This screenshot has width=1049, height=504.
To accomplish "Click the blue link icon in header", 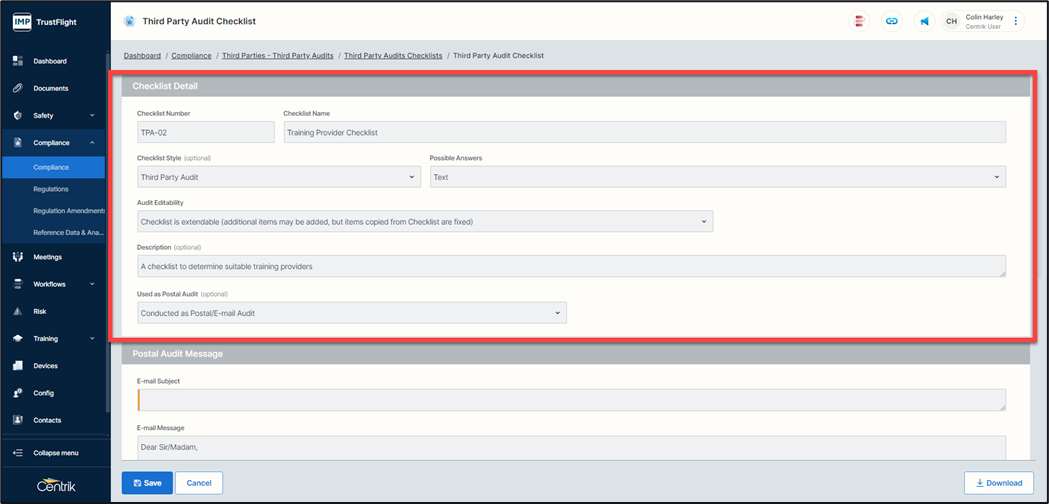I will [891, 21].
